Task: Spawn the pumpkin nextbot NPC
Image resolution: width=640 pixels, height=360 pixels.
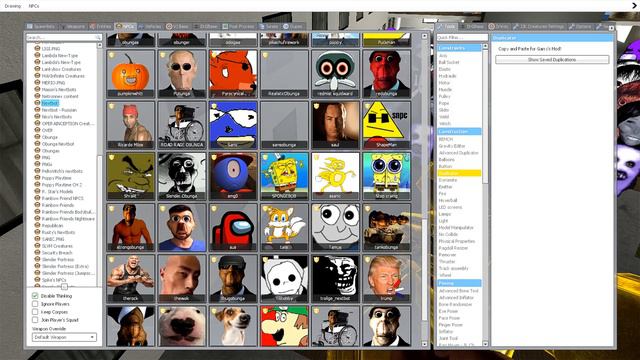Action: tap(131, 74)
